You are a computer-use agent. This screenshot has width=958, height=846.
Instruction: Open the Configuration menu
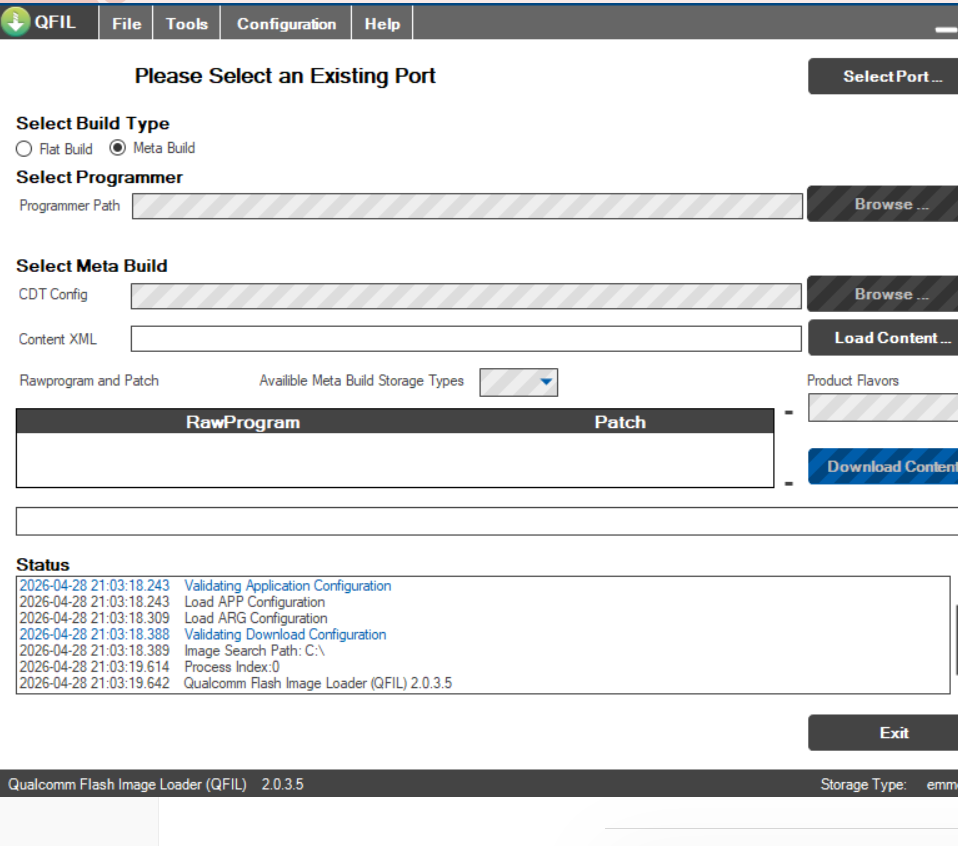pyautogui.click(x=286, y=23)
